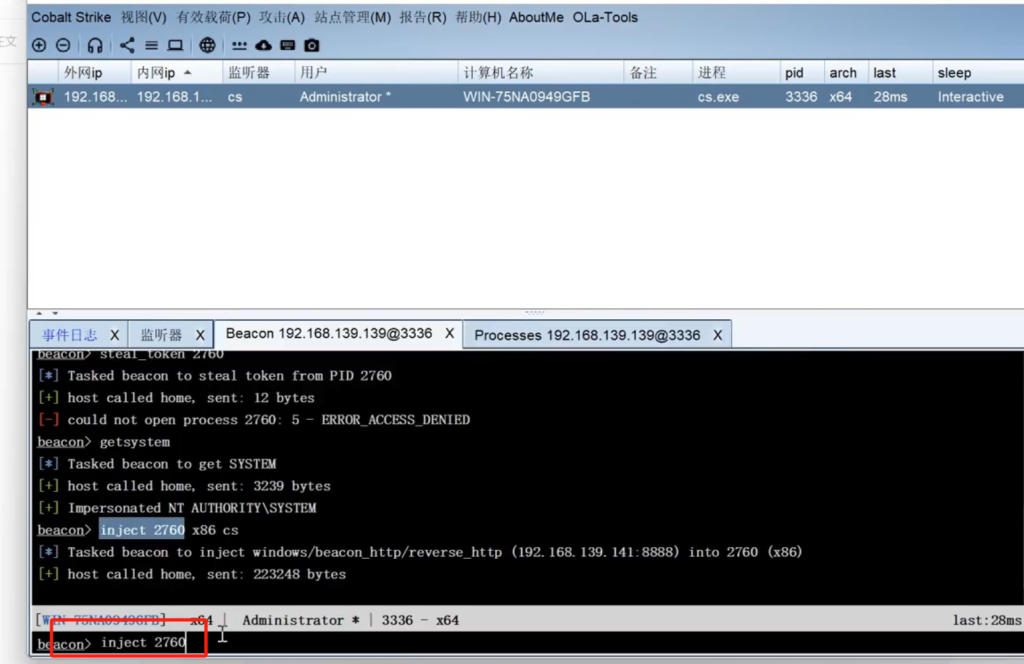
Task: Open the 帮助(H) menu
Action: pos(478,18)
